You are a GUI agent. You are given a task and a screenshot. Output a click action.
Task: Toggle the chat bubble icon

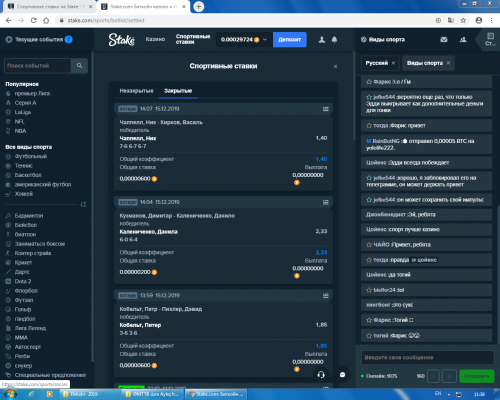pos(342,375)
